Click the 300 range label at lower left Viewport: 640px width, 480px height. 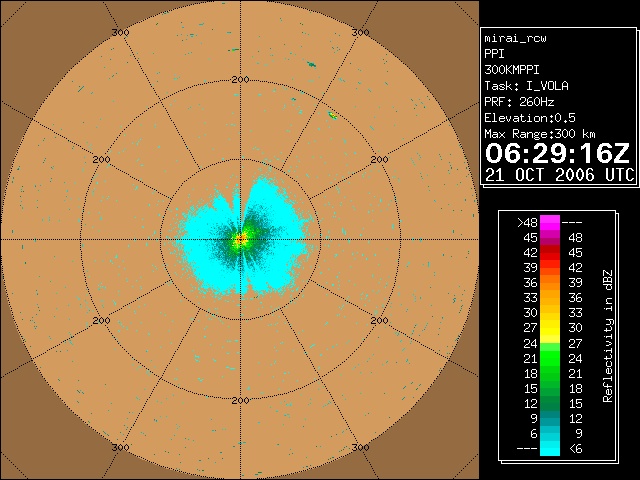pos(120,447)
